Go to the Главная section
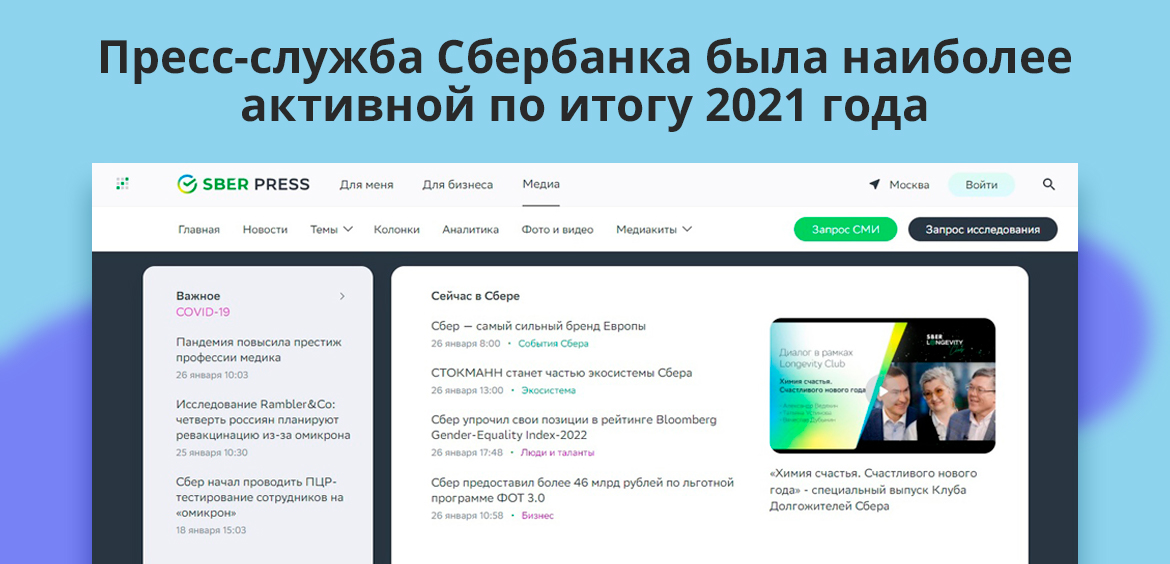 [198, 230]
